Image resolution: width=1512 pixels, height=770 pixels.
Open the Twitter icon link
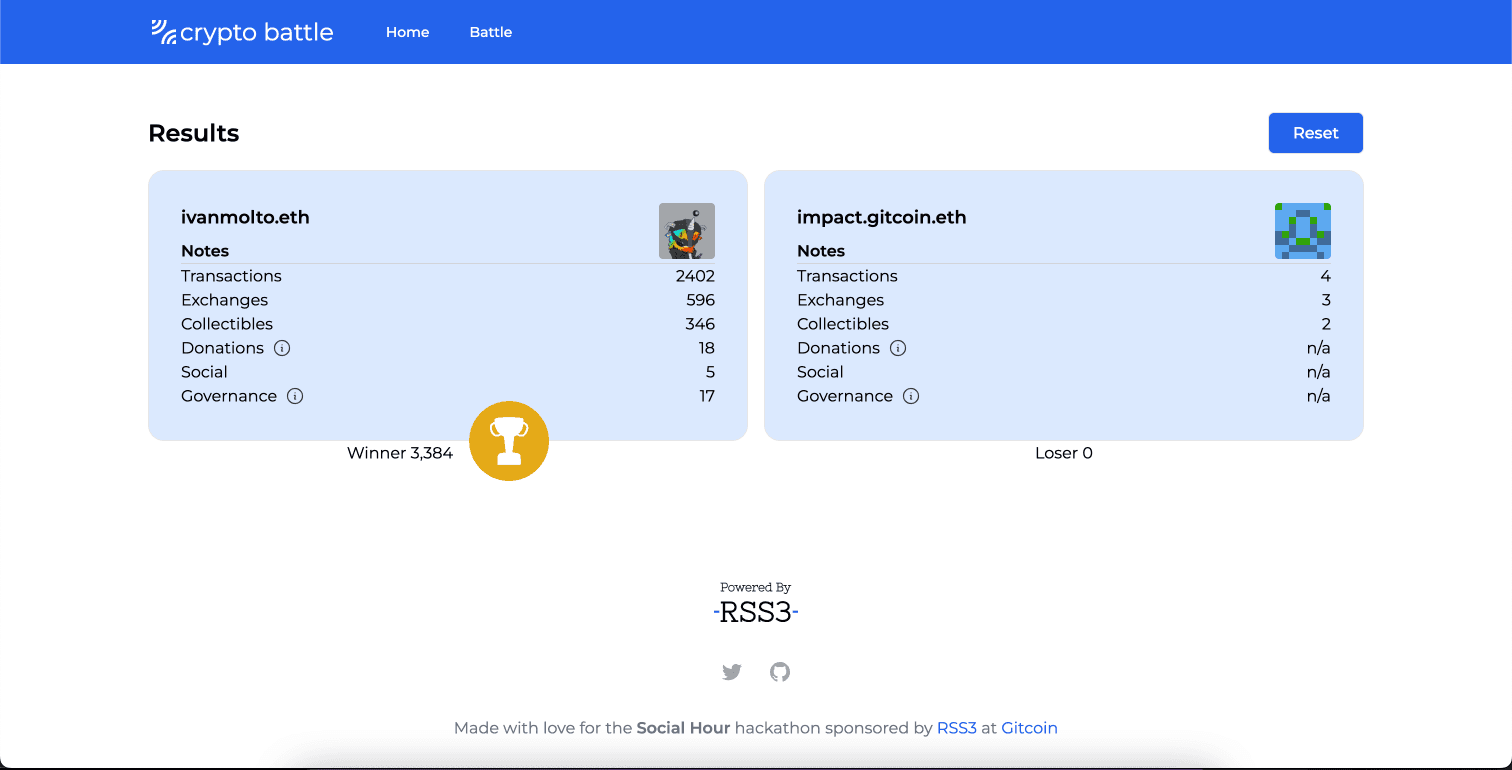[x=732, y=672]
